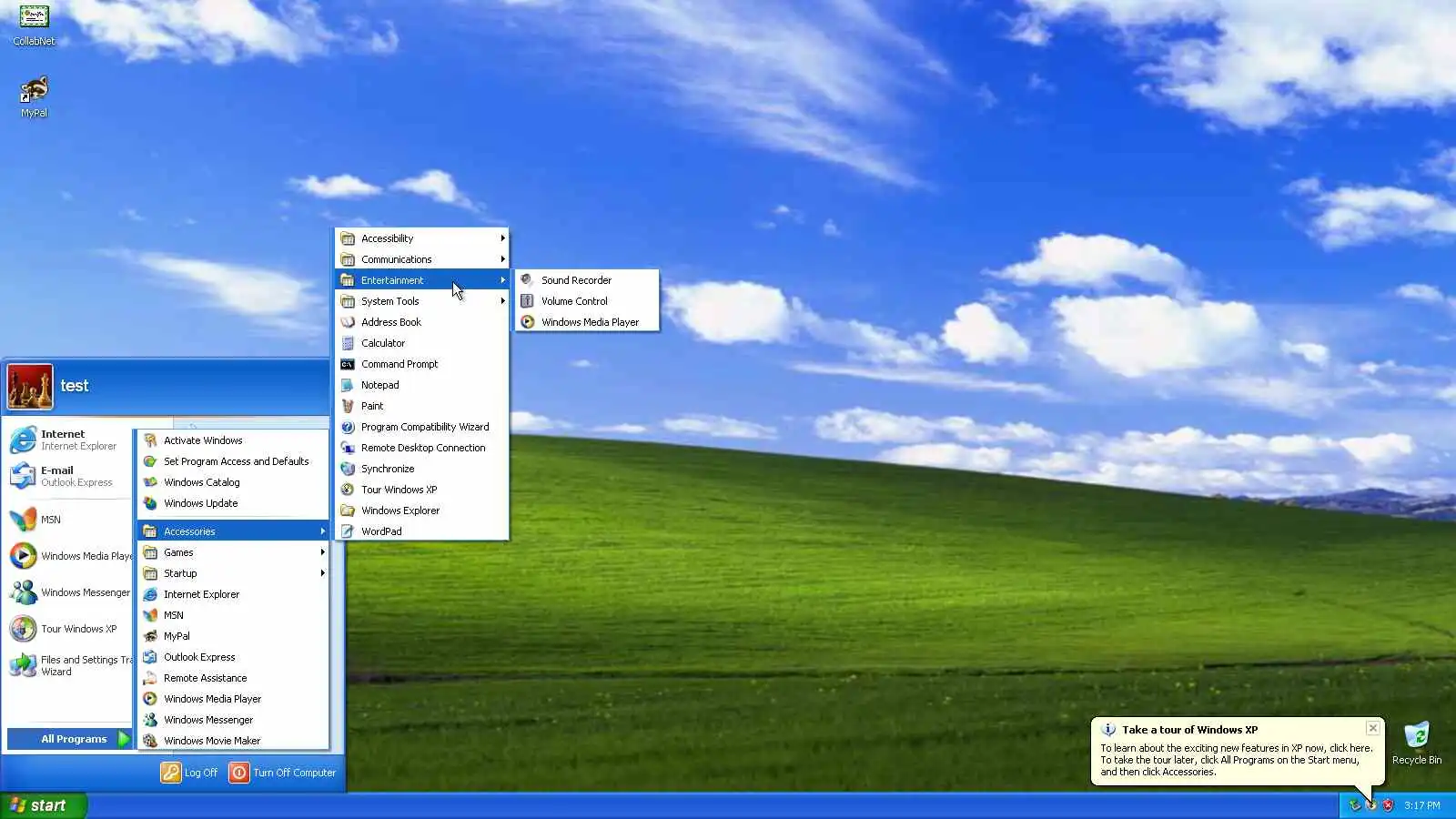Open Set Program Access and Defaults
1456x819 pixels.
pyautogui.click(x=233, y=461)
